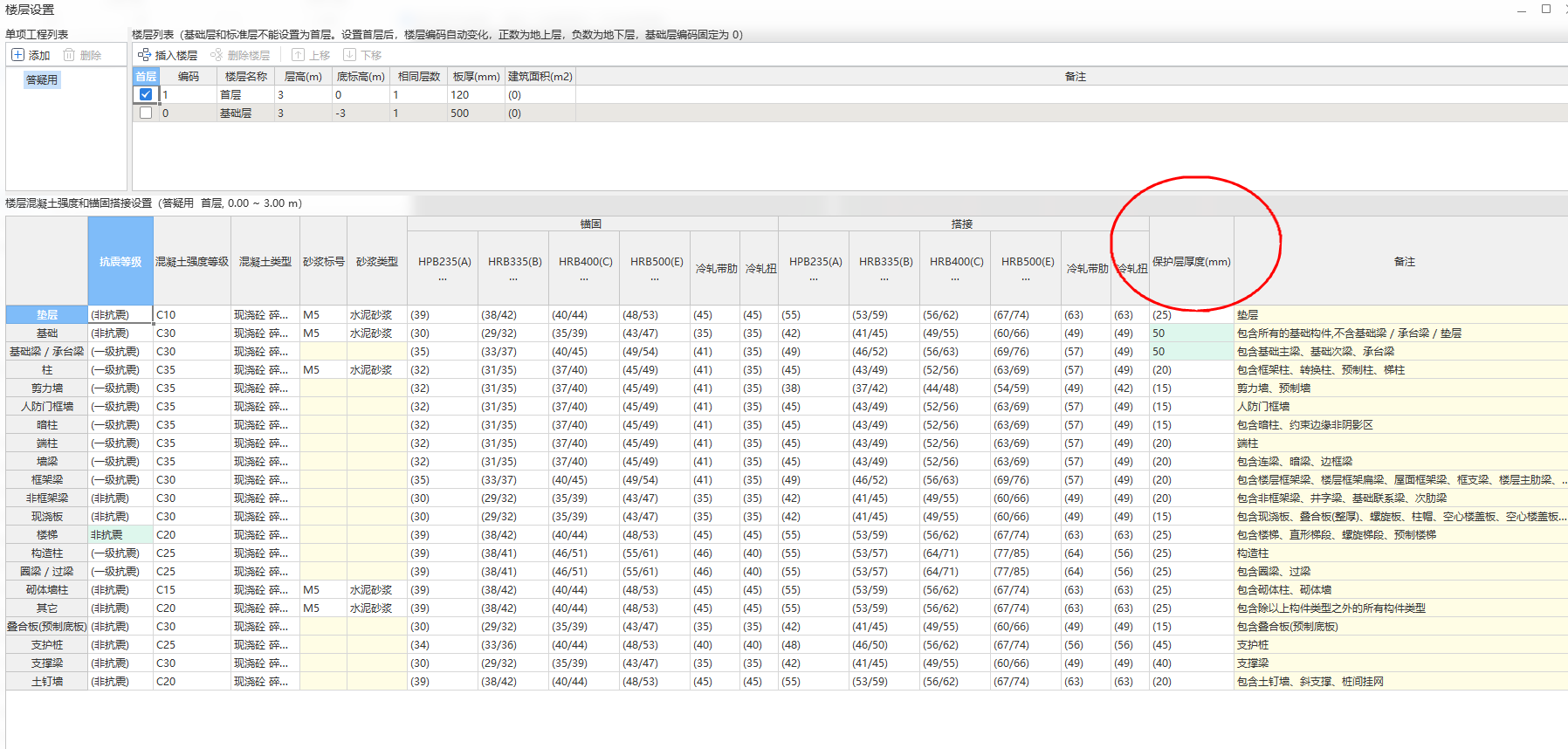Select the 楼梯 row header
1568x749 pixels.
coord(47,534)
